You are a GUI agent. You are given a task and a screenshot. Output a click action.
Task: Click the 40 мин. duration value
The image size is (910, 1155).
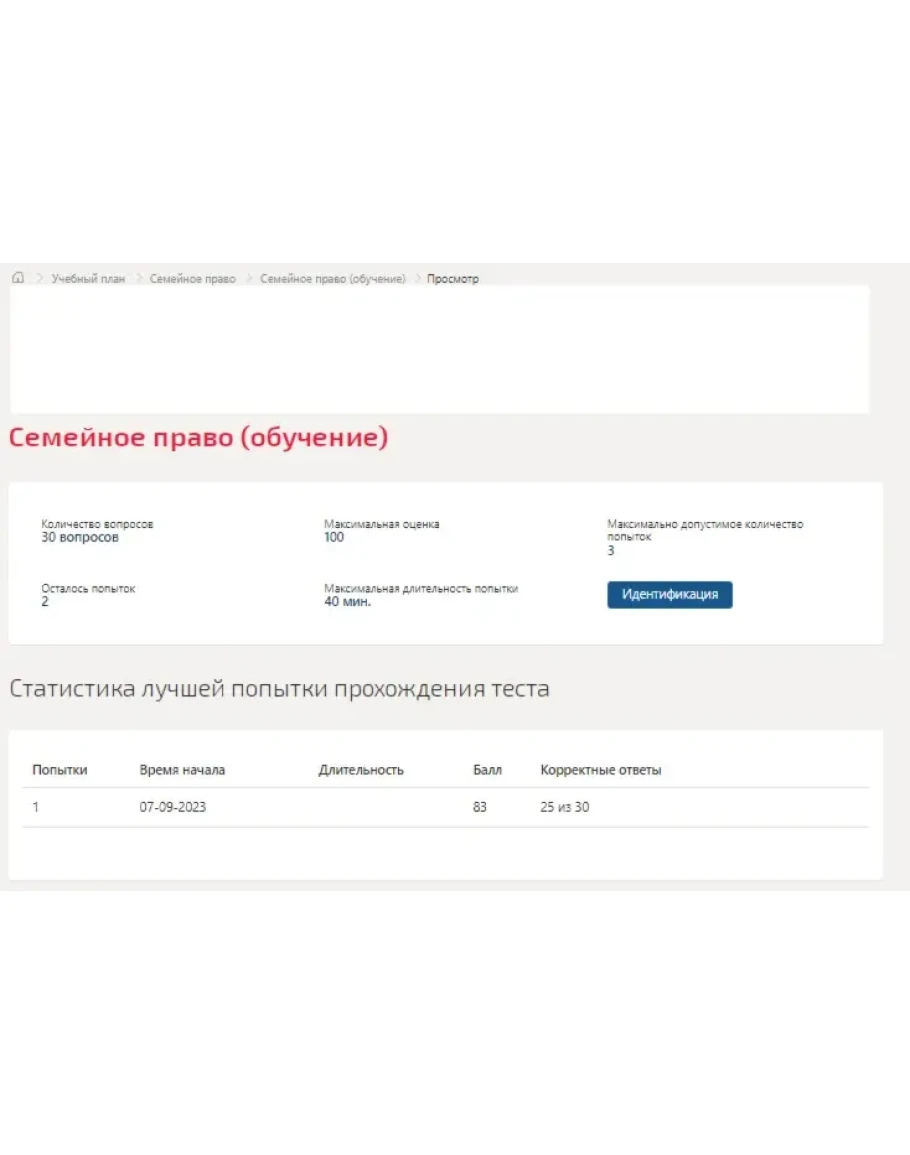[x=347, y=602]
